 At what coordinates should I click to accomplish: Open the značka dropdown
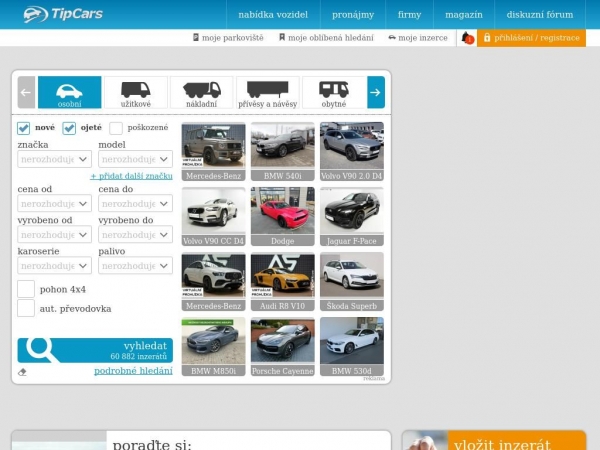coord(54,159)
